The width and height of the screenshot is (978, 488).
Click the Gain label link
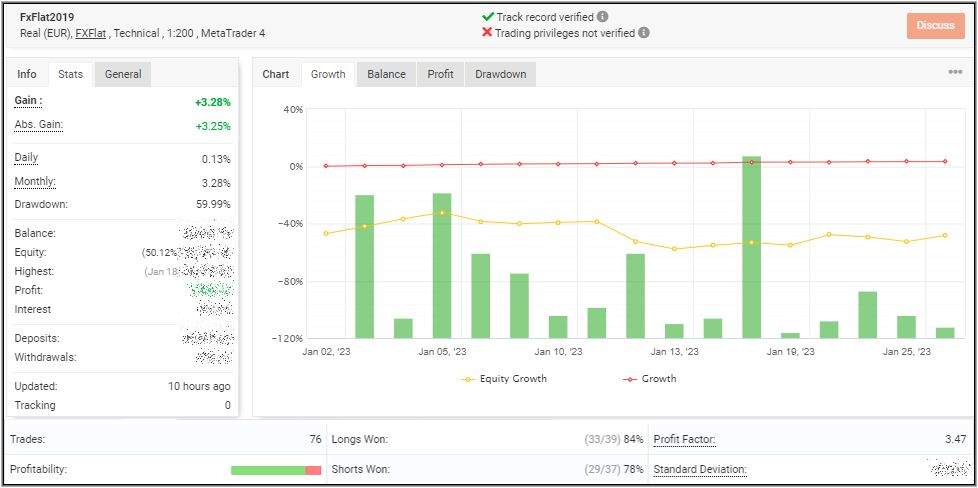coord(28,101)
